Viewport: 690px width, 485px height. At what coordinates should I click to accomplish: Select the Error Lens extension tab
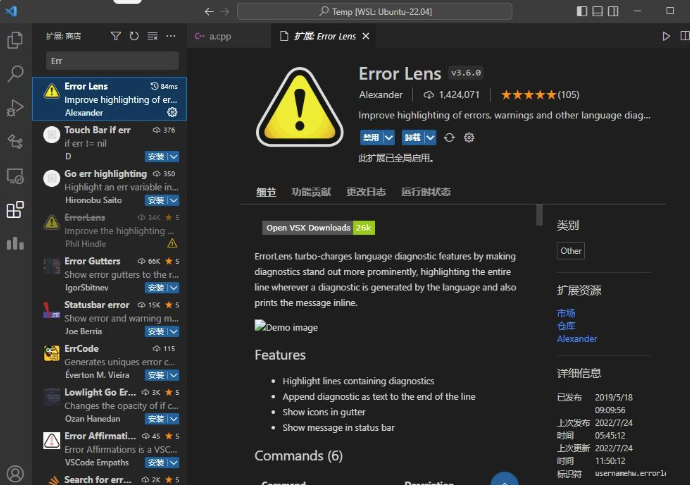[326, 36]
